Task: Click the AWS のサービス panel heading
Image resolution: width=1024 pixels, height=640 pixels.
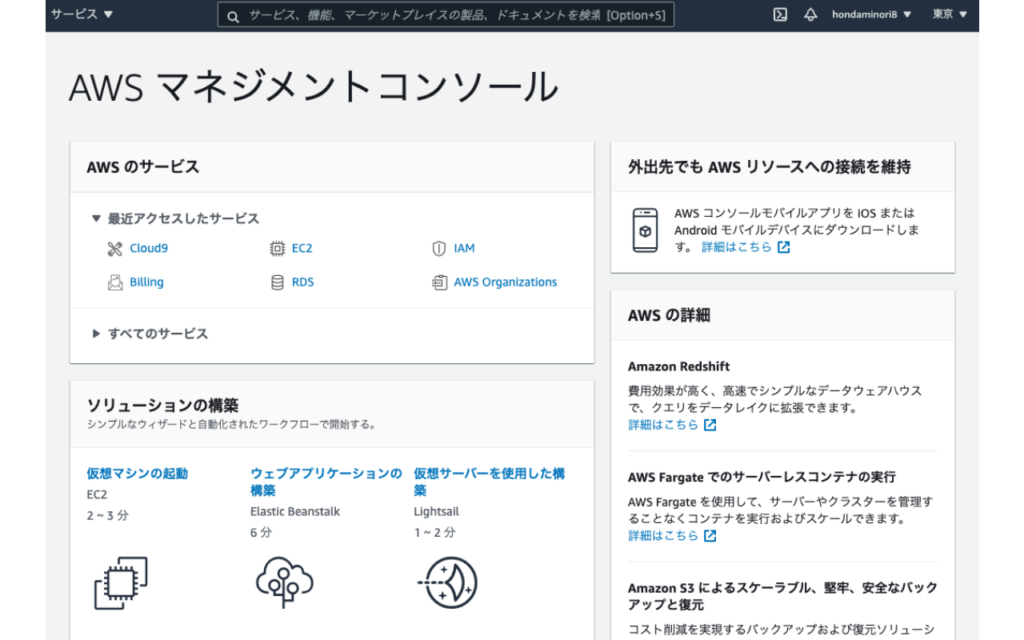Action: pyautogui.click(x=143, y=167)
